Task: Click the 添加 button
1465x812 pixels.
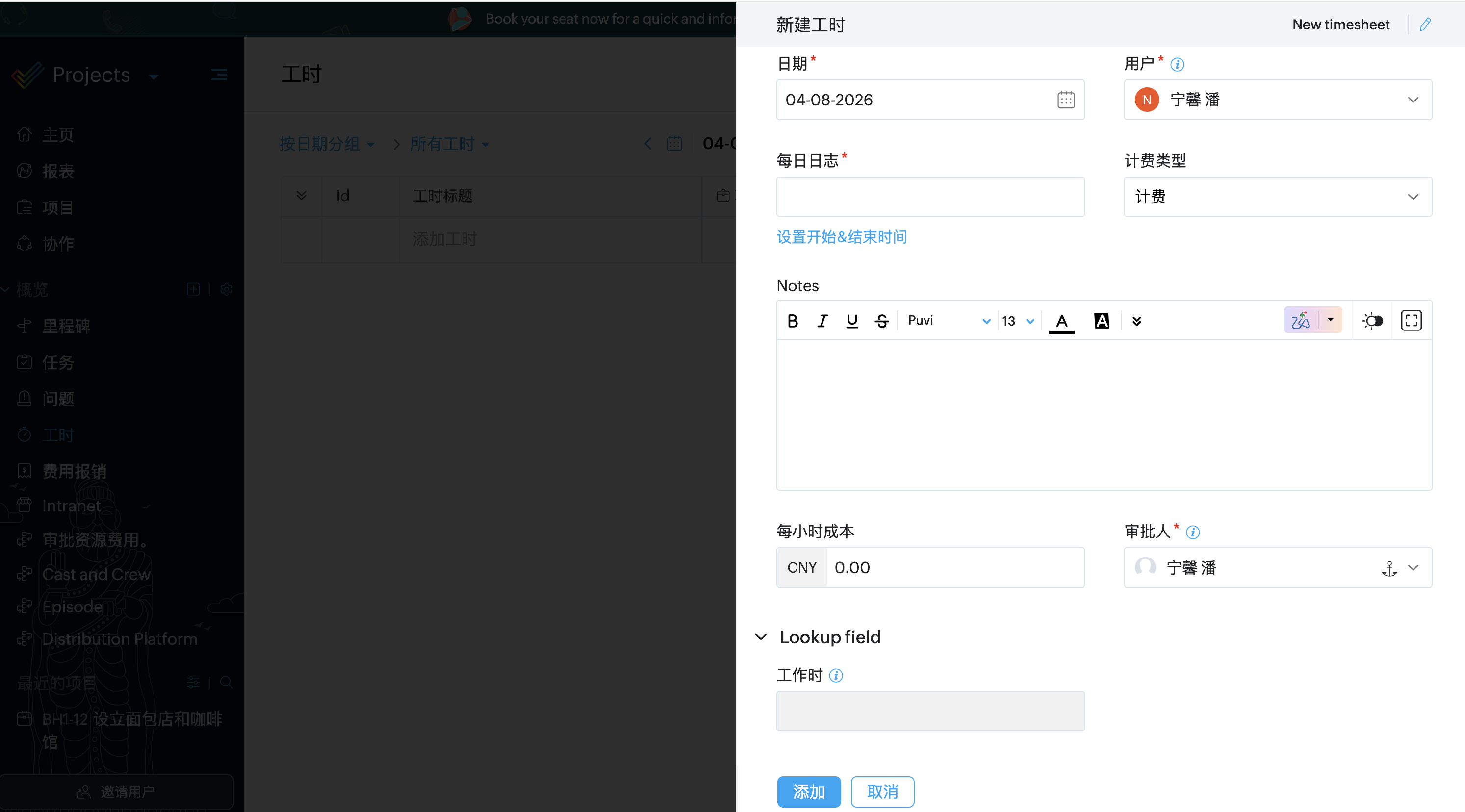Action: pos(808,791)
